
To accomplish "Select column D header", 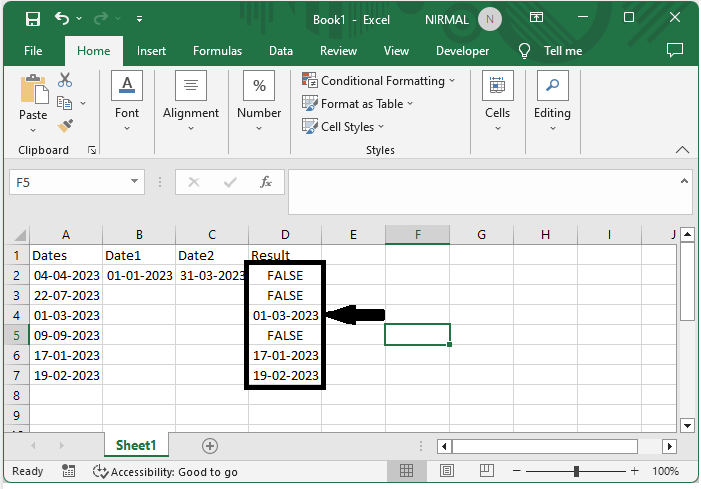I will (x=285, y=235).
